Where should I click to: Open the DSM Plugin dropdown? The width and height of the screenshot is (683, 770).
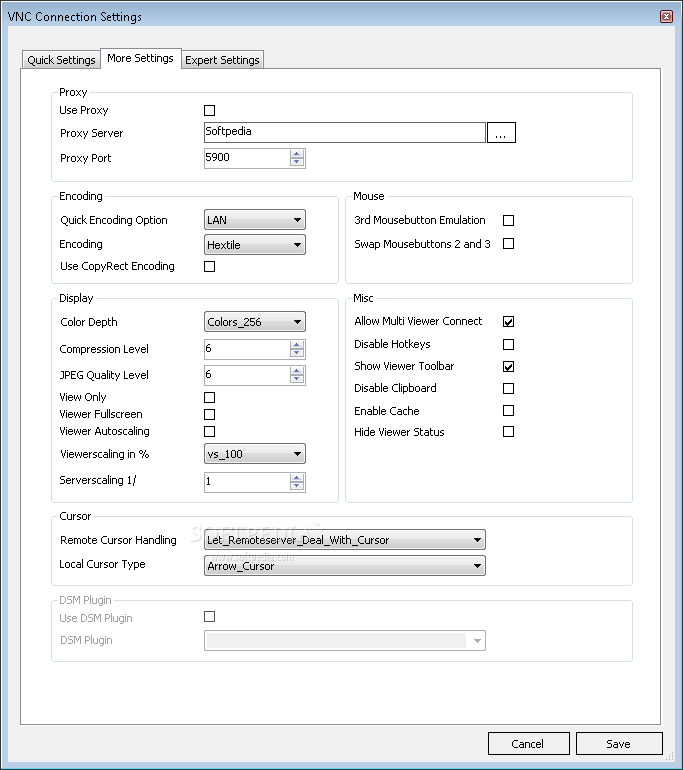coord(345,641)
